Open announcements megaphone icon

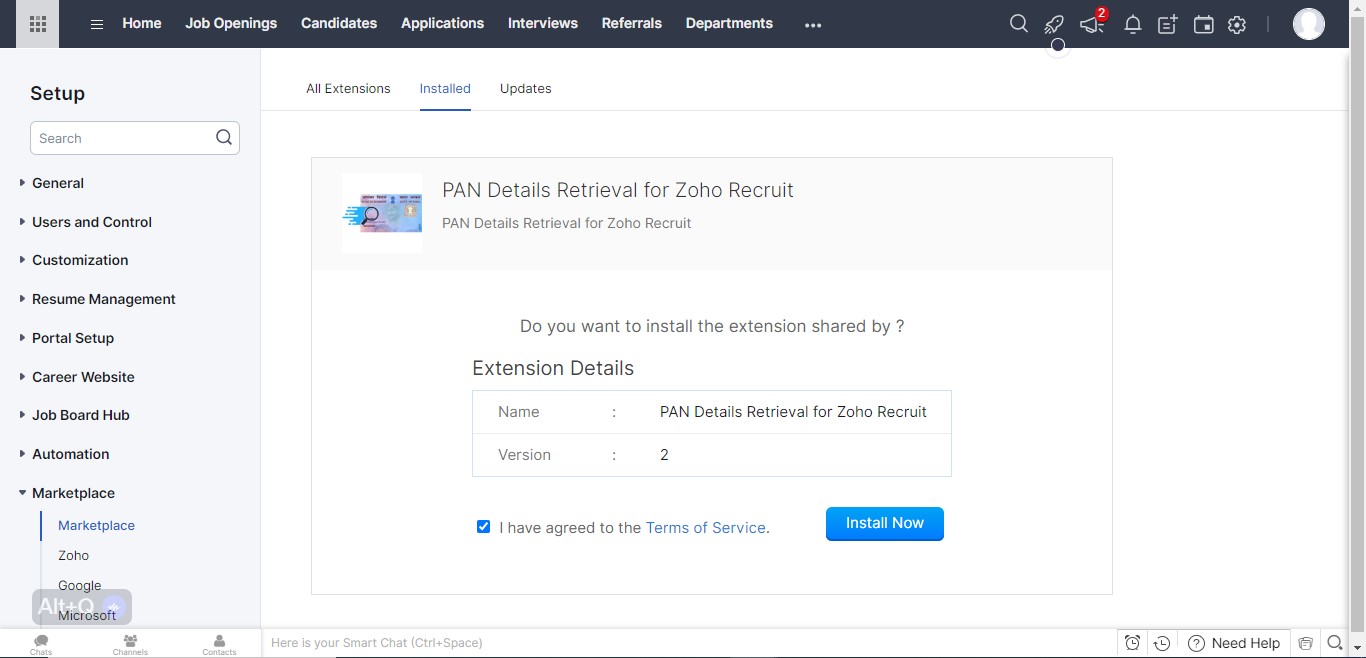pyautogui.click(x=1091, y=25)
